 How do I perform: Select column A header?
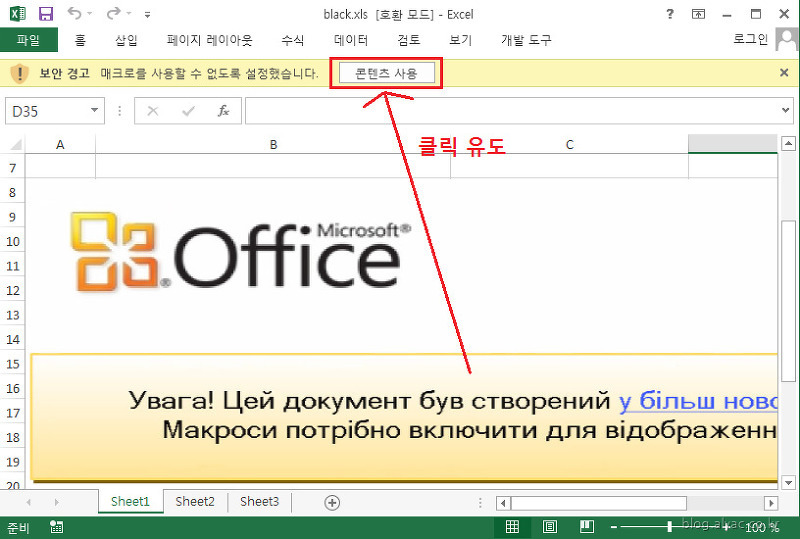(x=60, y=144)
